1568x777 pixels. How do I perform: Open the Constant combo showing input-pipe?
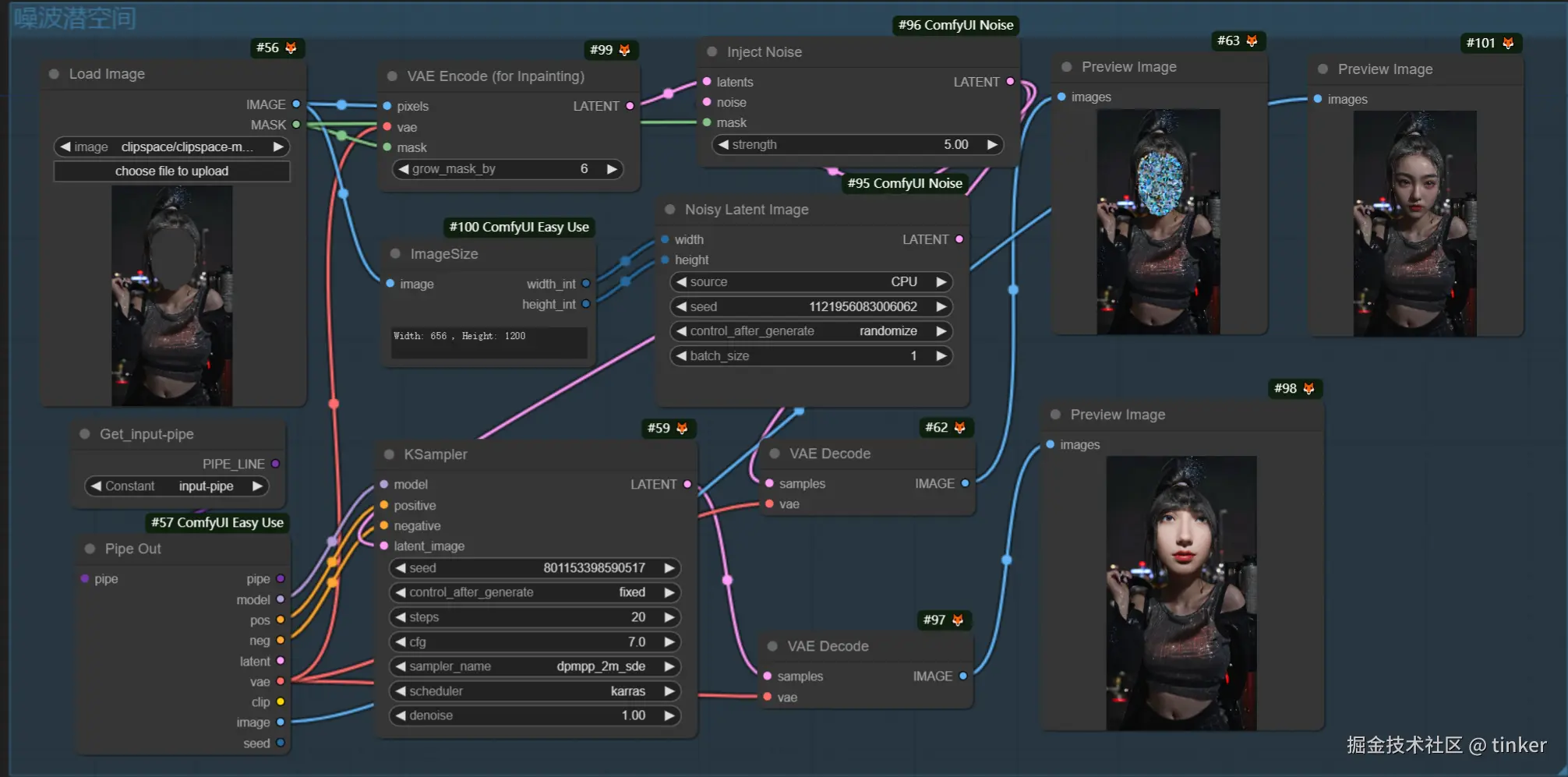click(177, 486)
